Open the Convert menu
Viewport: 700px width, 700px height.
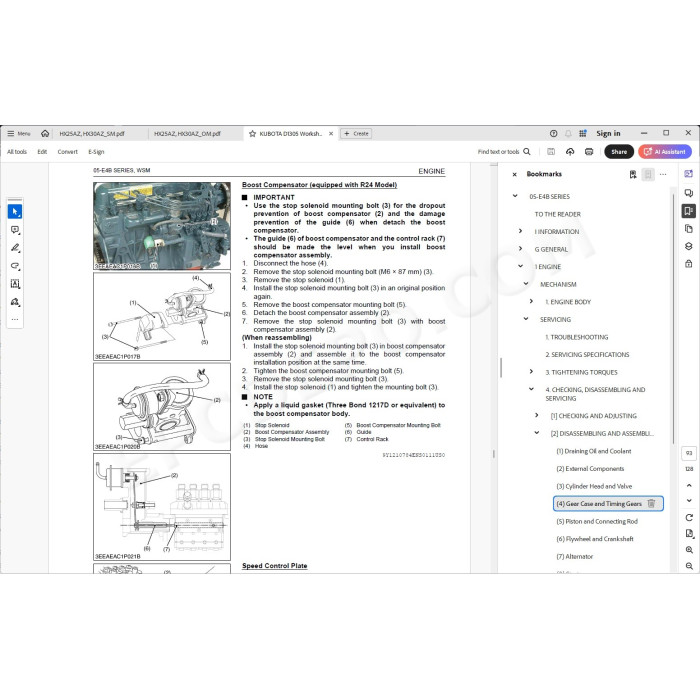pos(67,152)
